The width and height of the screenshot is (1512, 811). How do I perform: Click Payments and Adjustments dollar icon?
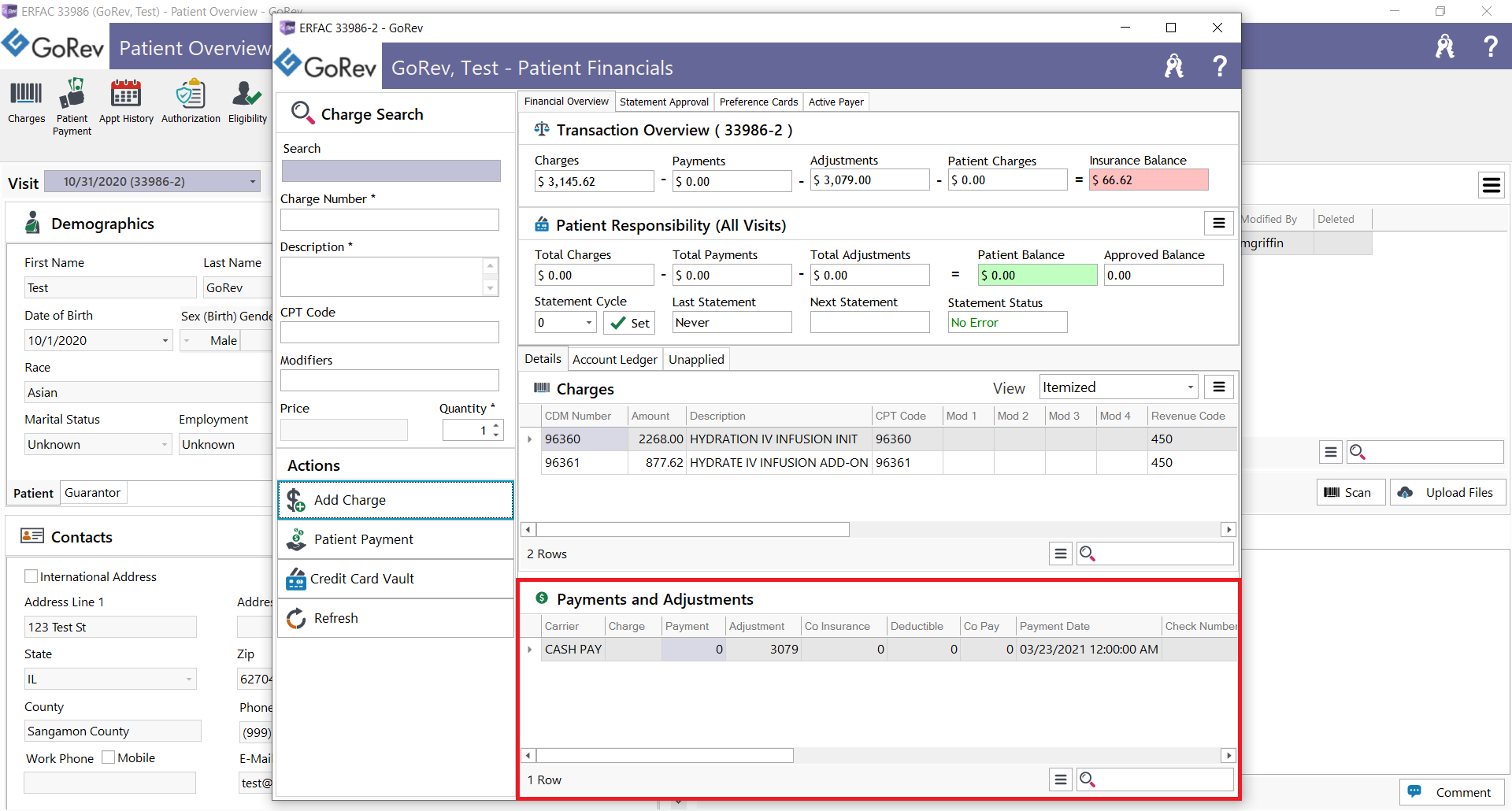[542, 598]
